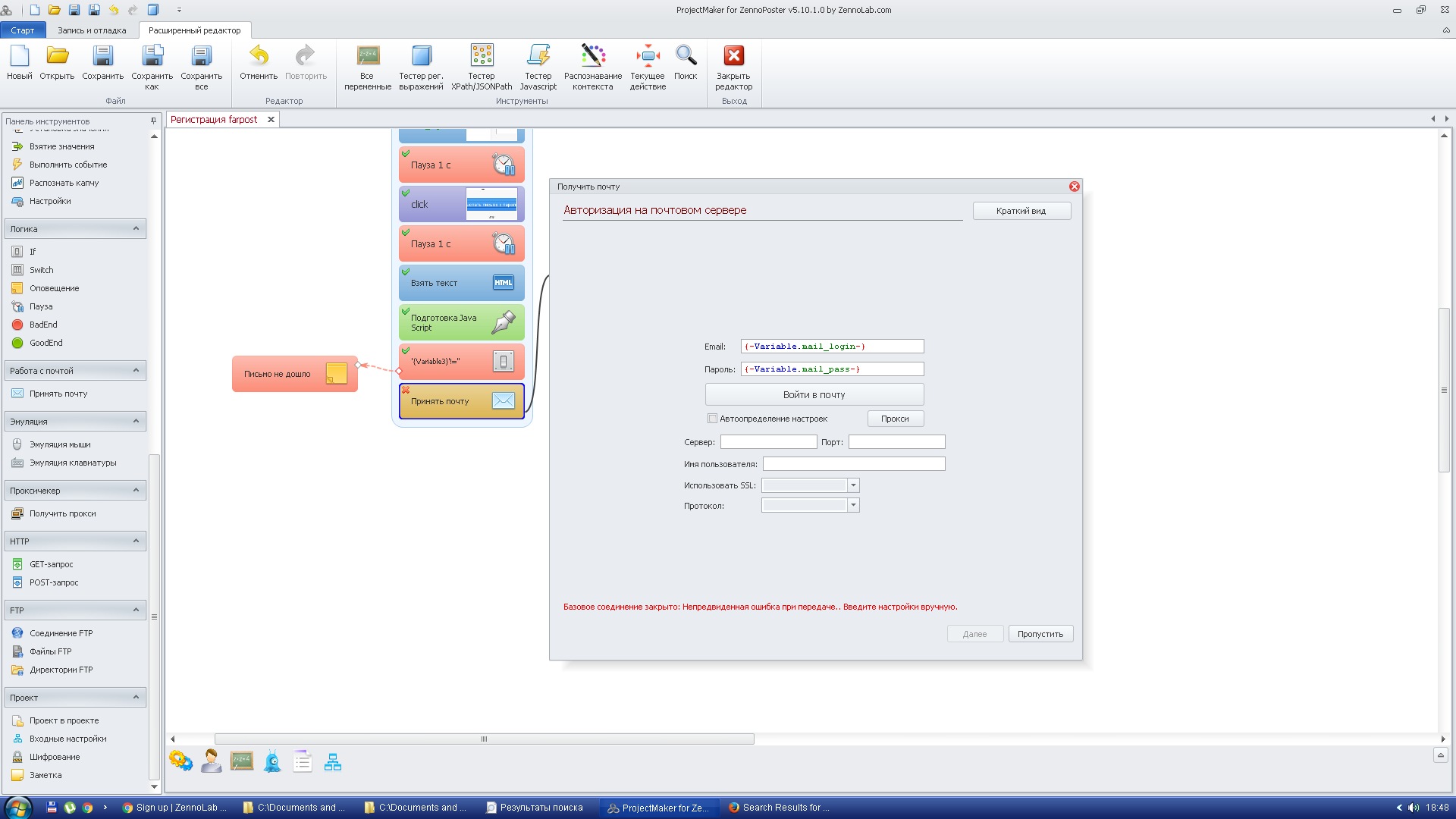Click blue bug debug icon in bottom bar
This screenshot has height=819, width=1456.
coord(272,761)
